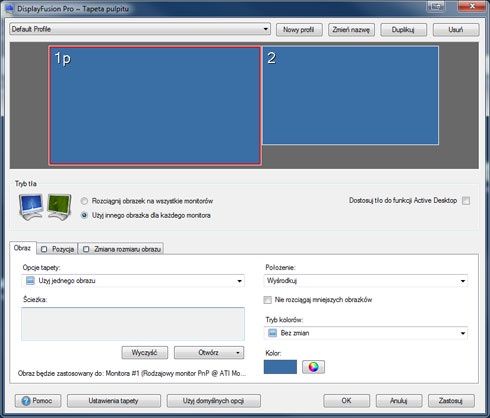Click the image icon in Tryb kolorów combo

click(273, 333)
